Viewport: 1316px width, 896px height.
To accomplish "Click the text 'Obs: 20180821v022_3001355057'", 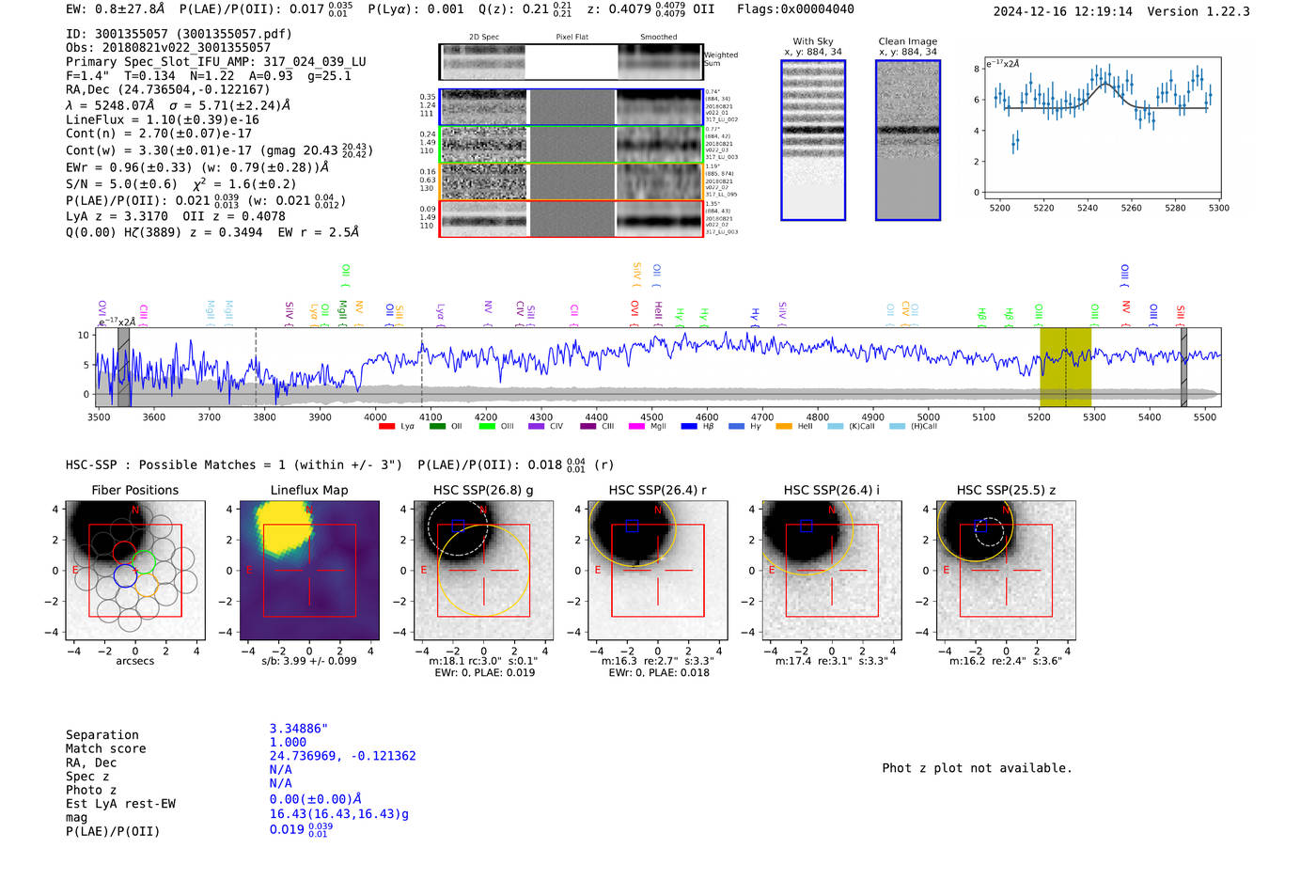I will (168, 47).
